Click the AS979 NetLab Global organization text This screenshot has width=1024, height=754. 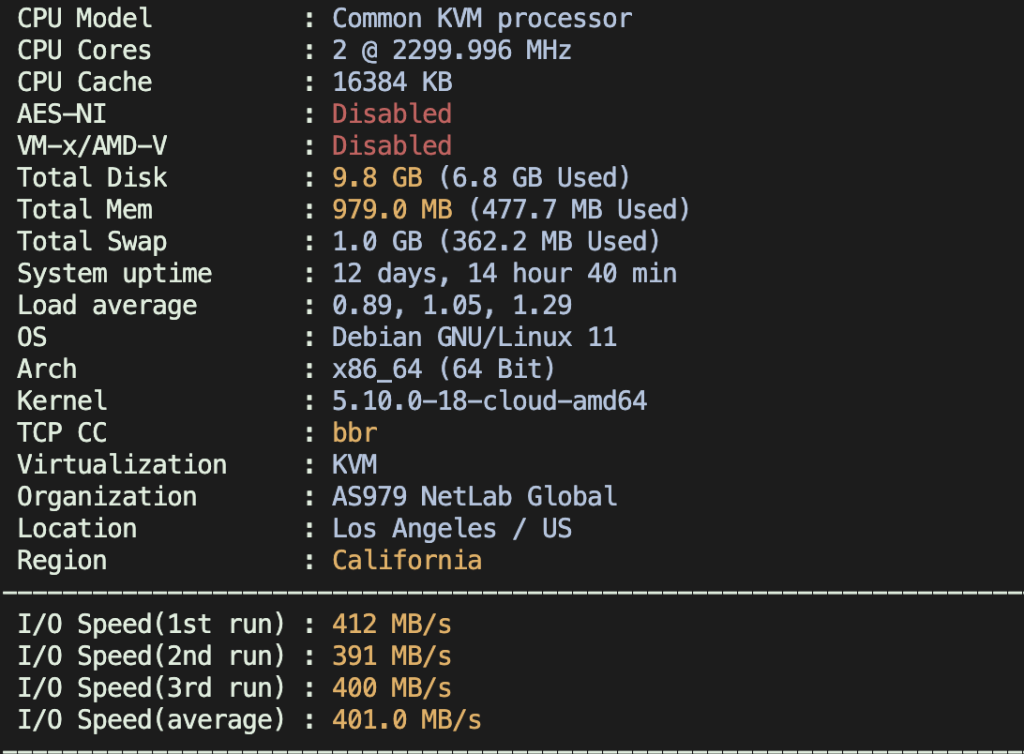[474, 497]
